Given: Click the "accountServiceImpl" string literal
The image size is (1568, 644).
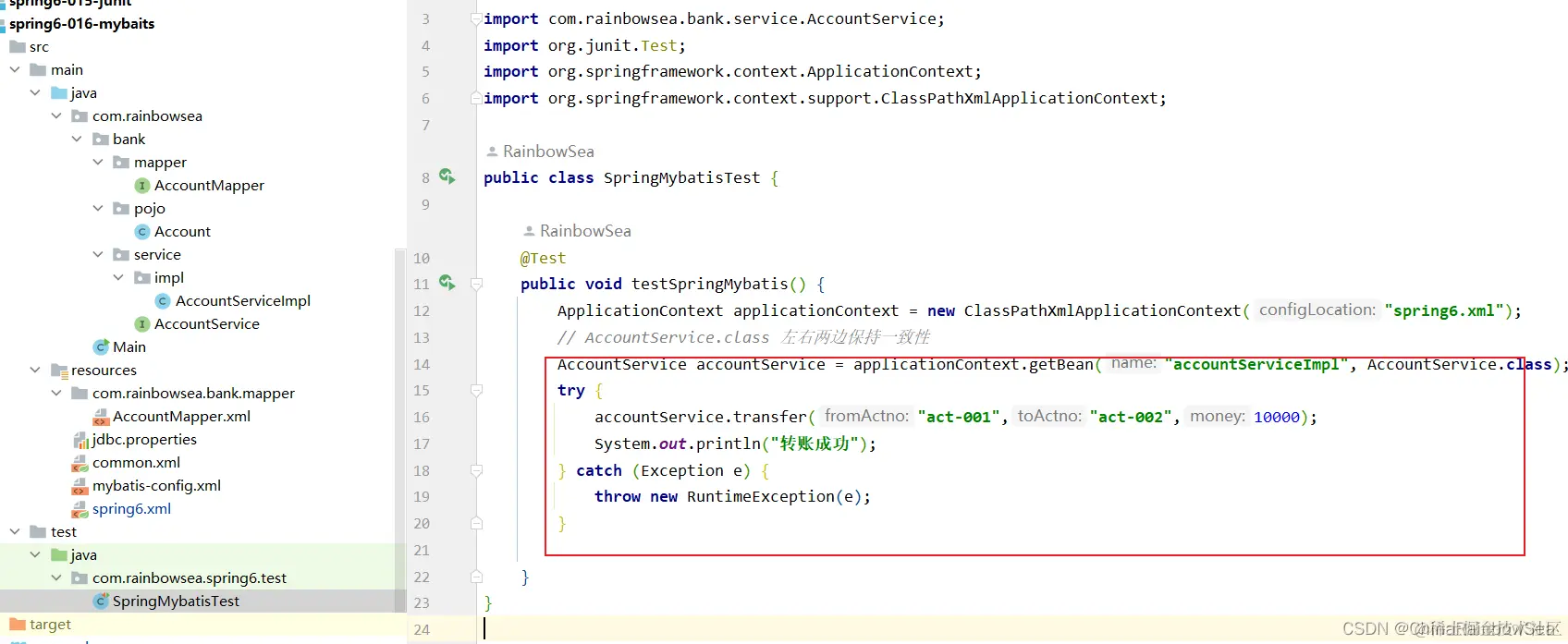Looking at the screenshot, I should (1256, 364).
